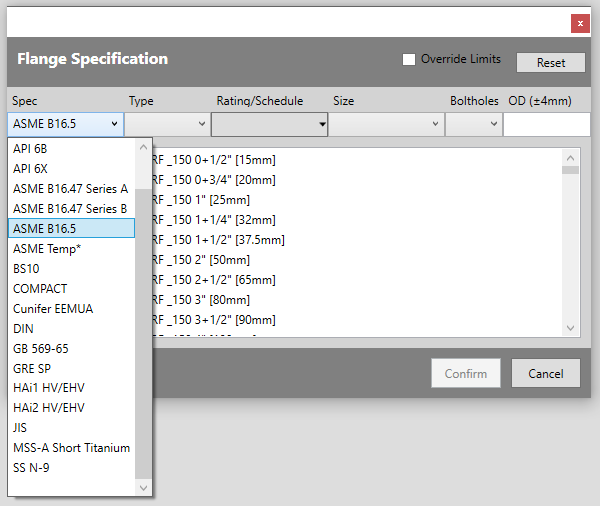
Task: Pick HAi2 HV/EHV in the list
Action: (72, 408)
